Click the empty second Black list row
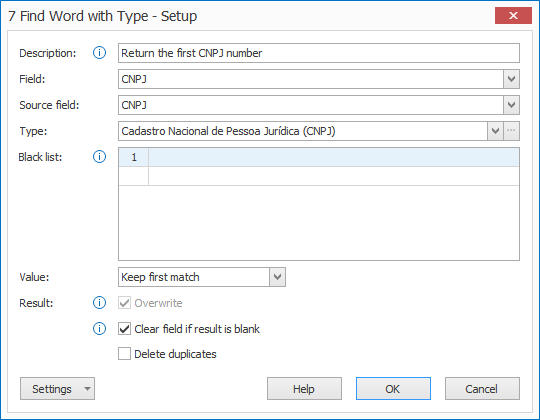 319,176
